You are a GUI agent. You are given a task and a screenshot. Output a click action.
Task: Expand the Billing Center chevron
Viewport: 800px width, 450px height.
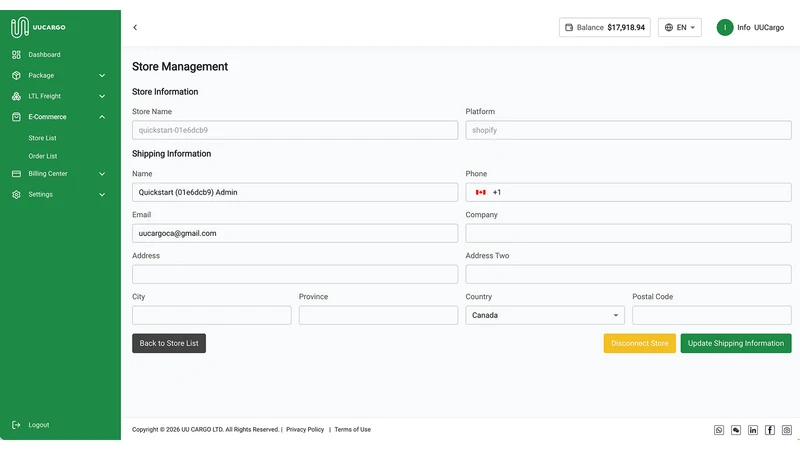102,174
